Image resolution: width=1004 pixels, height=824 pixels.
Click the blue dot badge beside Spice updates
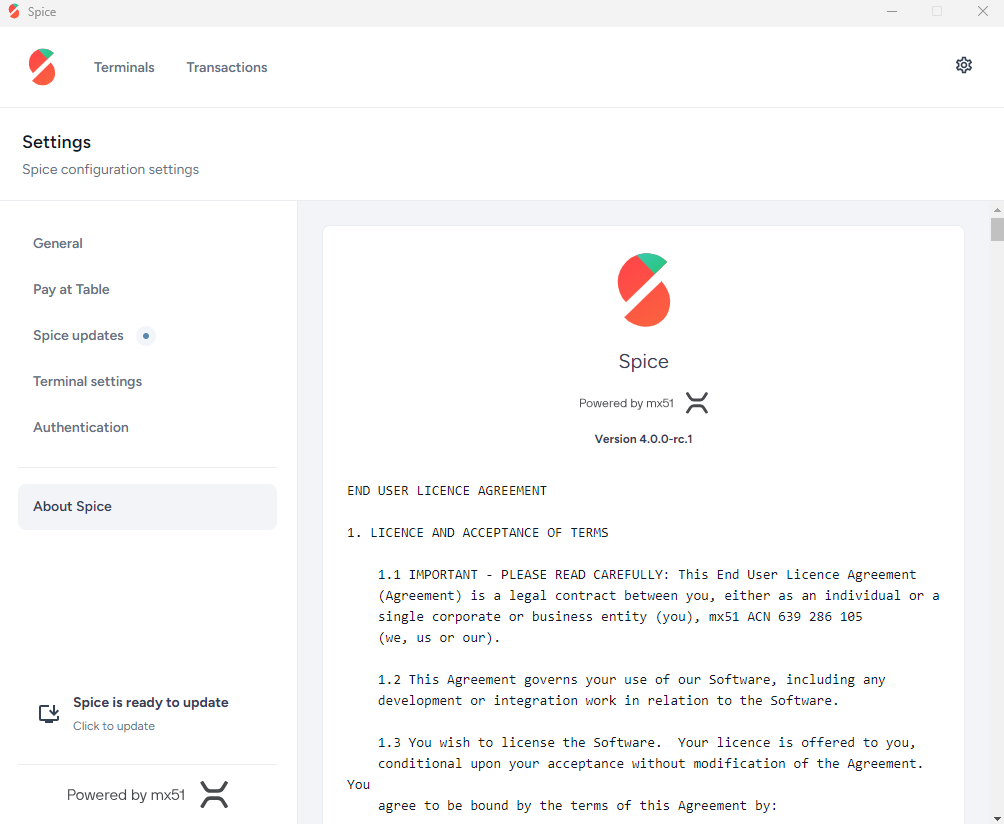point(146,335)
